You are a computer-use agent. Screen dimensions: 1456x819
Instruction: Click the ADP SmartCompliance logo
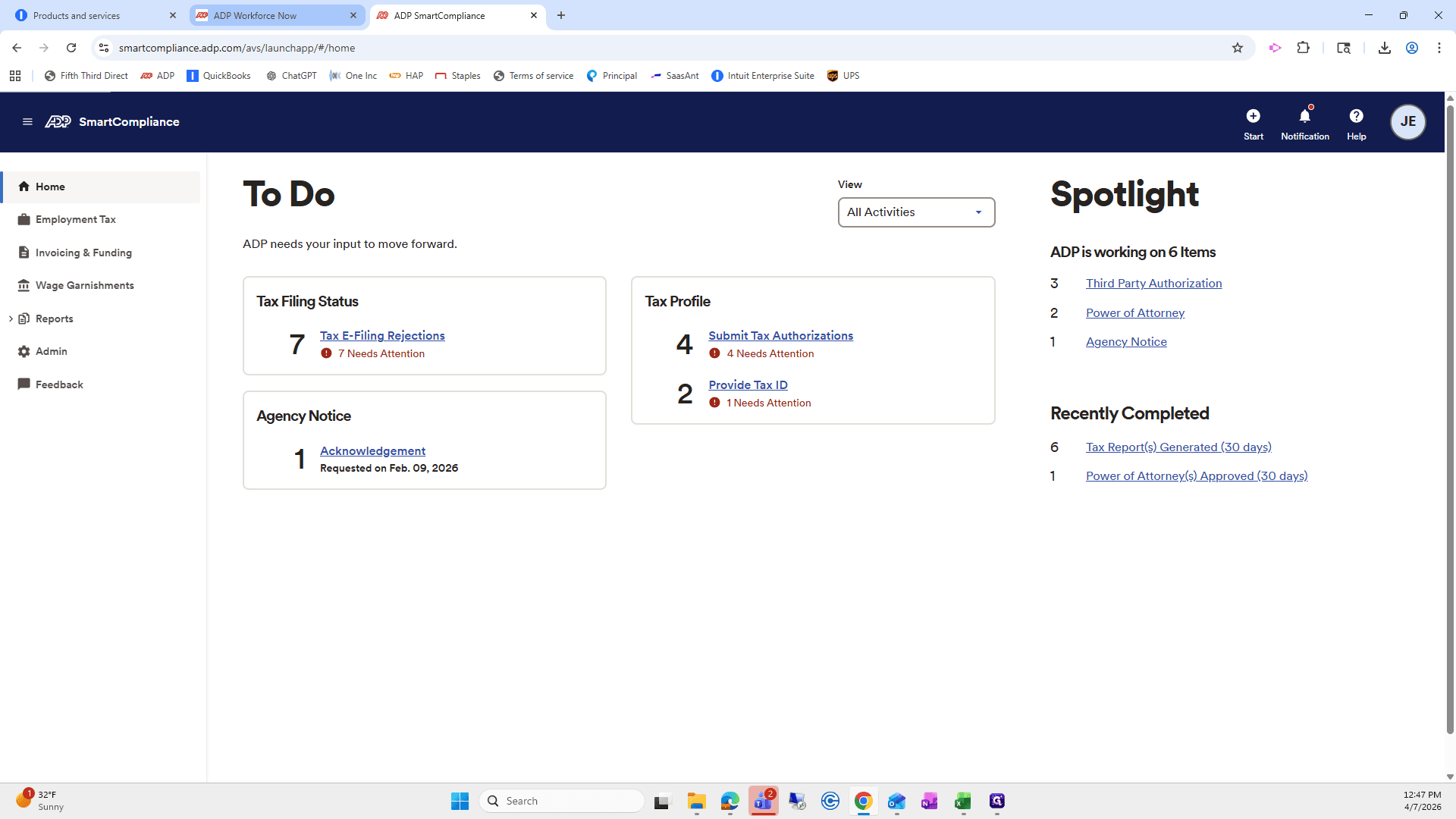point(112,121)
